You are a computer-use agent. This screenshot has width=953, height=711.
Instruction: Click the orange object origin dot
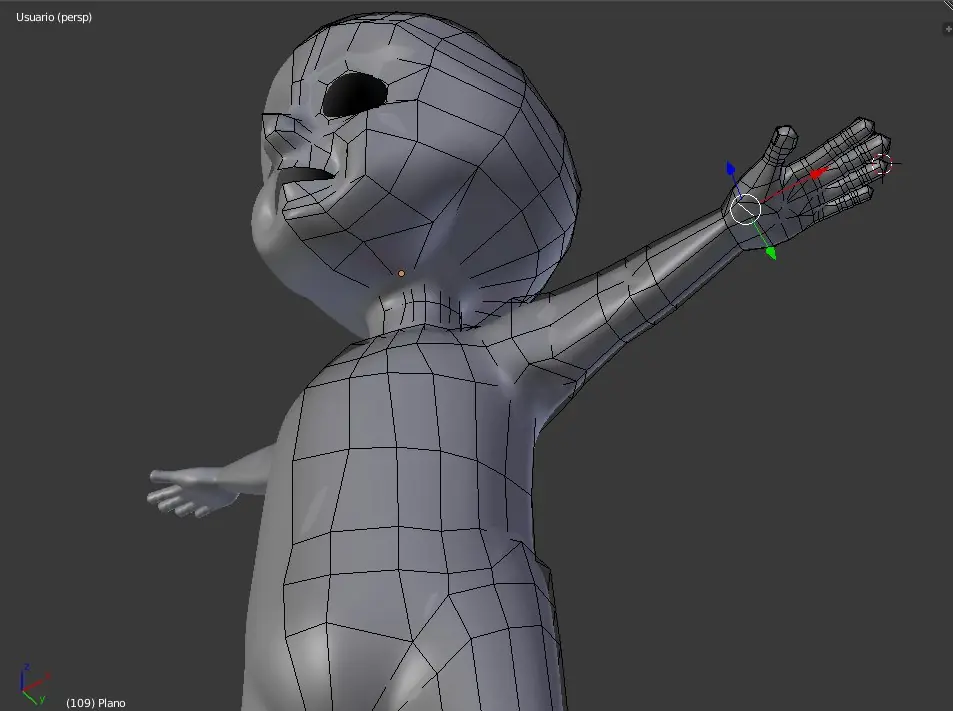[401, 273]
